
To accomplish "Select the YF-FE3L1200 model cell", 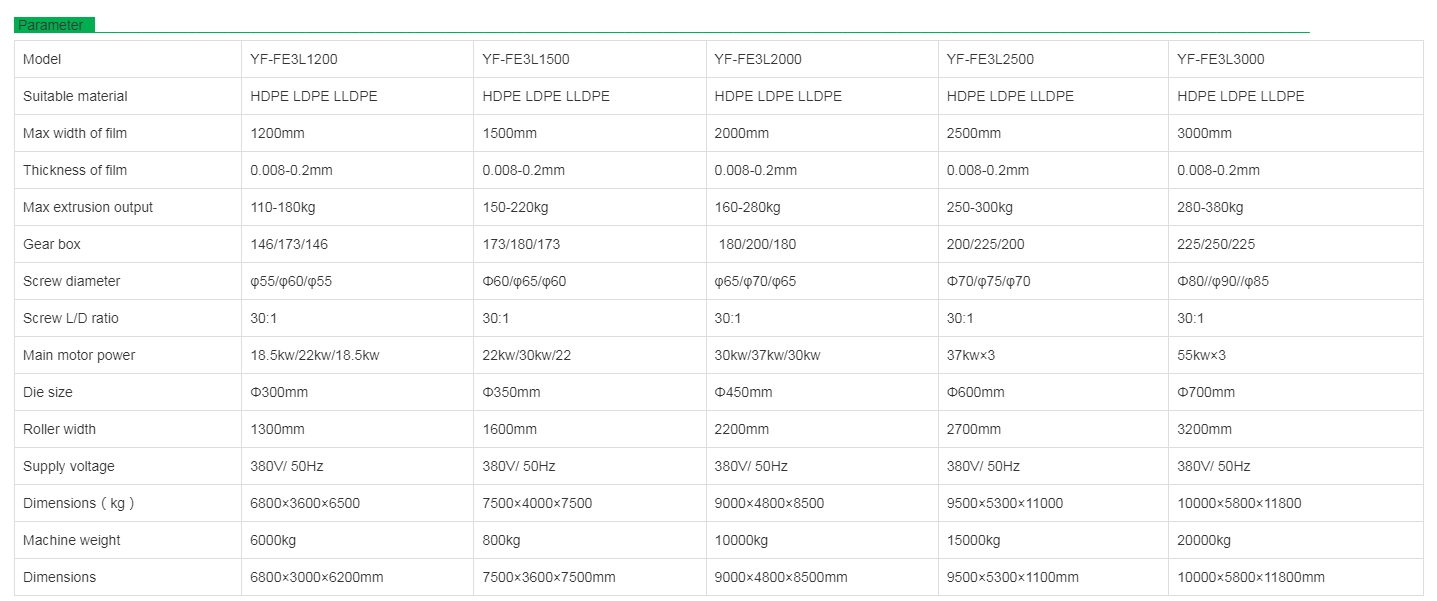I will click(294, 59).
